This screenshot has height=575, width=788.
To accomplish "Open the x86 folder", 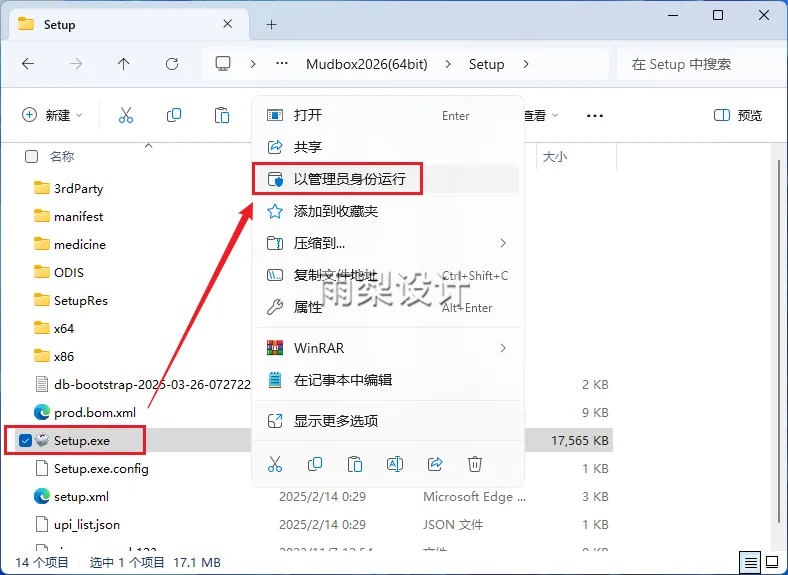I will 54,357.
